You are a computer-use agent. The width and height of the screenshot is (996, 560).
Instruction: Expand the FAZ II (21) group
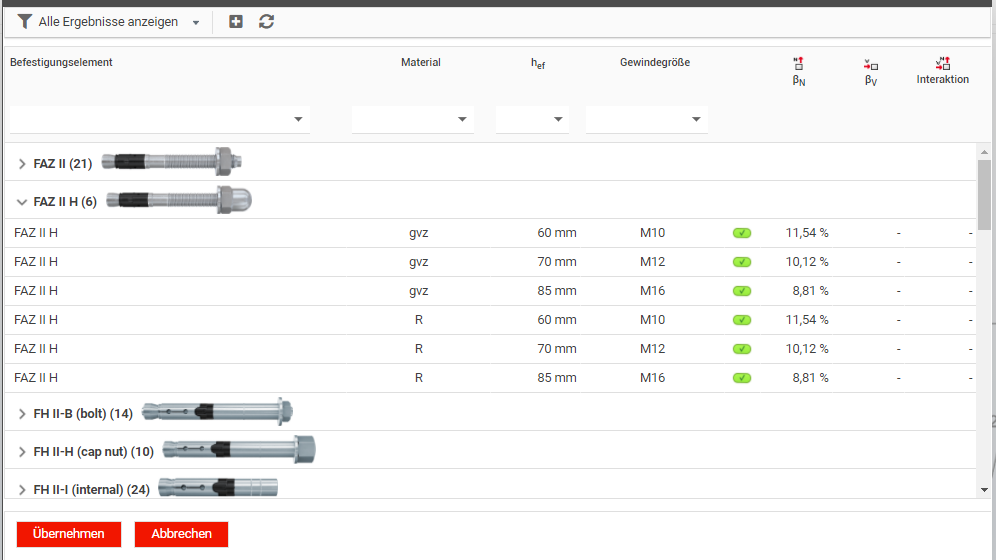point(22,164)
